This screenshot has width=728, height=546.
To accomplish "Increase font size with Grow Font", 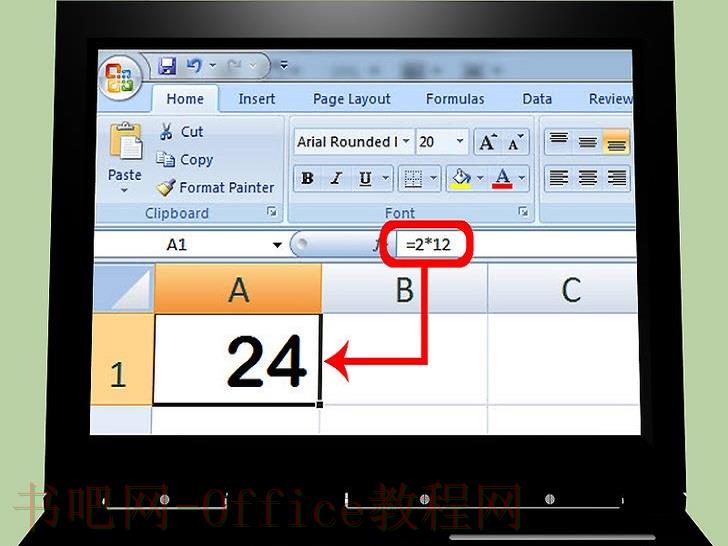I will point(488,142).
